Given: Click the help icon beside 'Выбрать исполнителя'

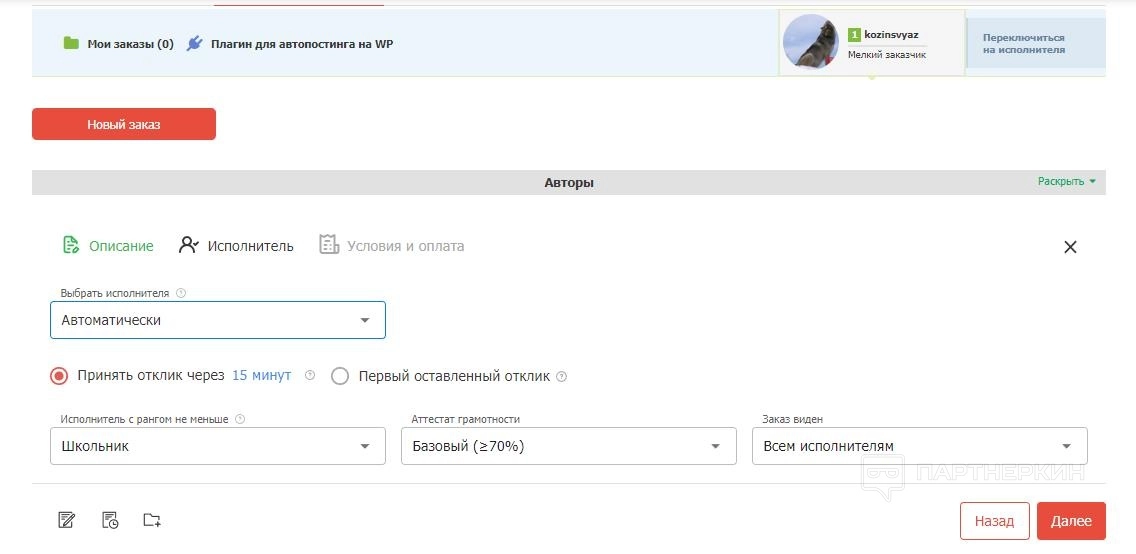Looking at the screenshot, I should (181, 294).
